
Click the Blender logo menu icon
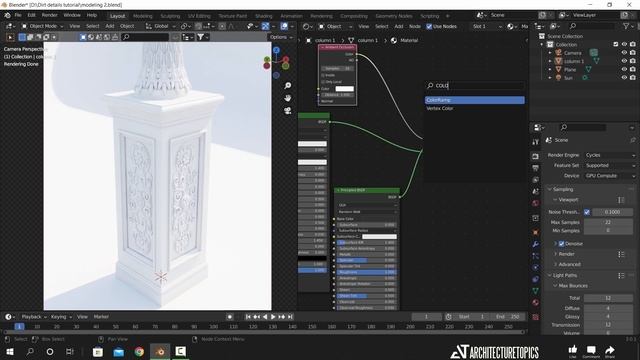point(7,15)
